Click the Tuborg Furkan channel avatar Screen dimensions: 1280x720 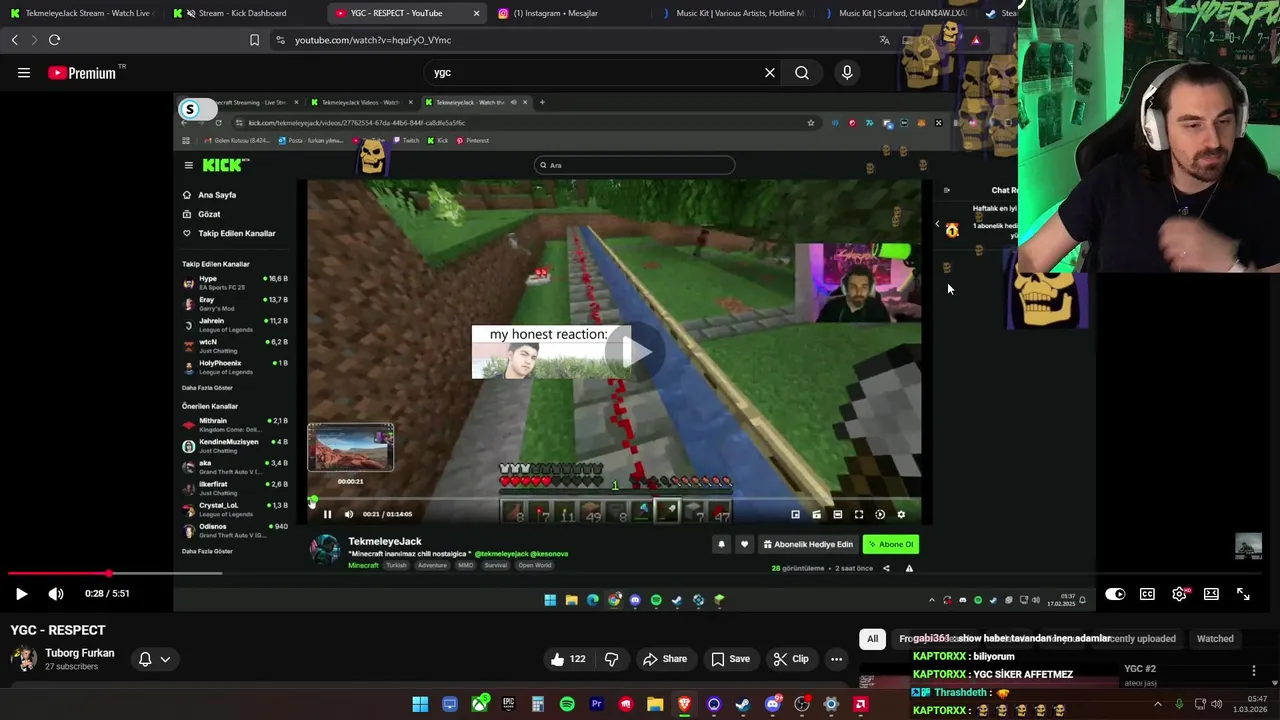tap(24, 659)
